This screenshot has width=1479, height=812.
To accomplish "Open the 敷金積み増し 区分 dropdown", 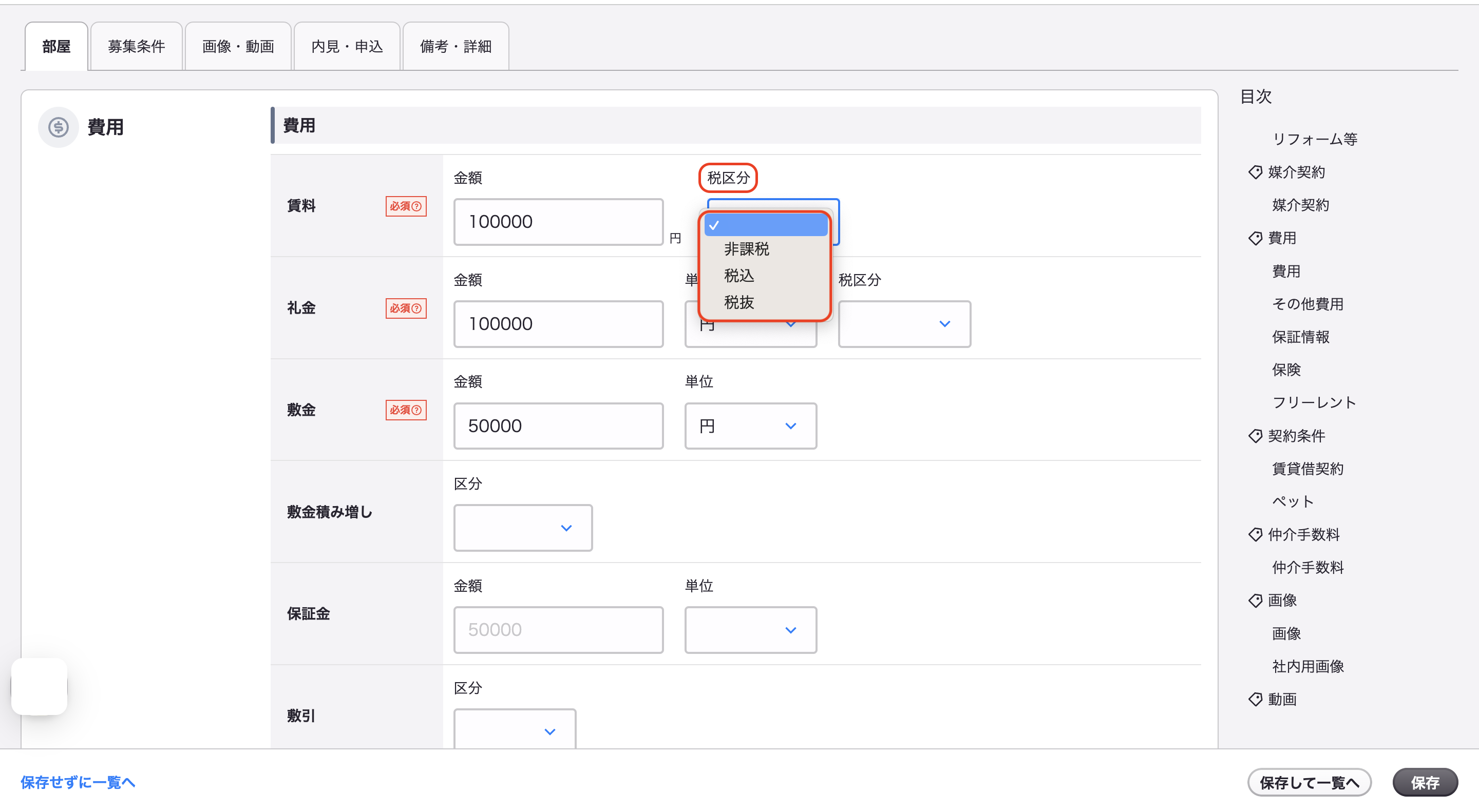I will pyautogui.click(x=523, y=528).
